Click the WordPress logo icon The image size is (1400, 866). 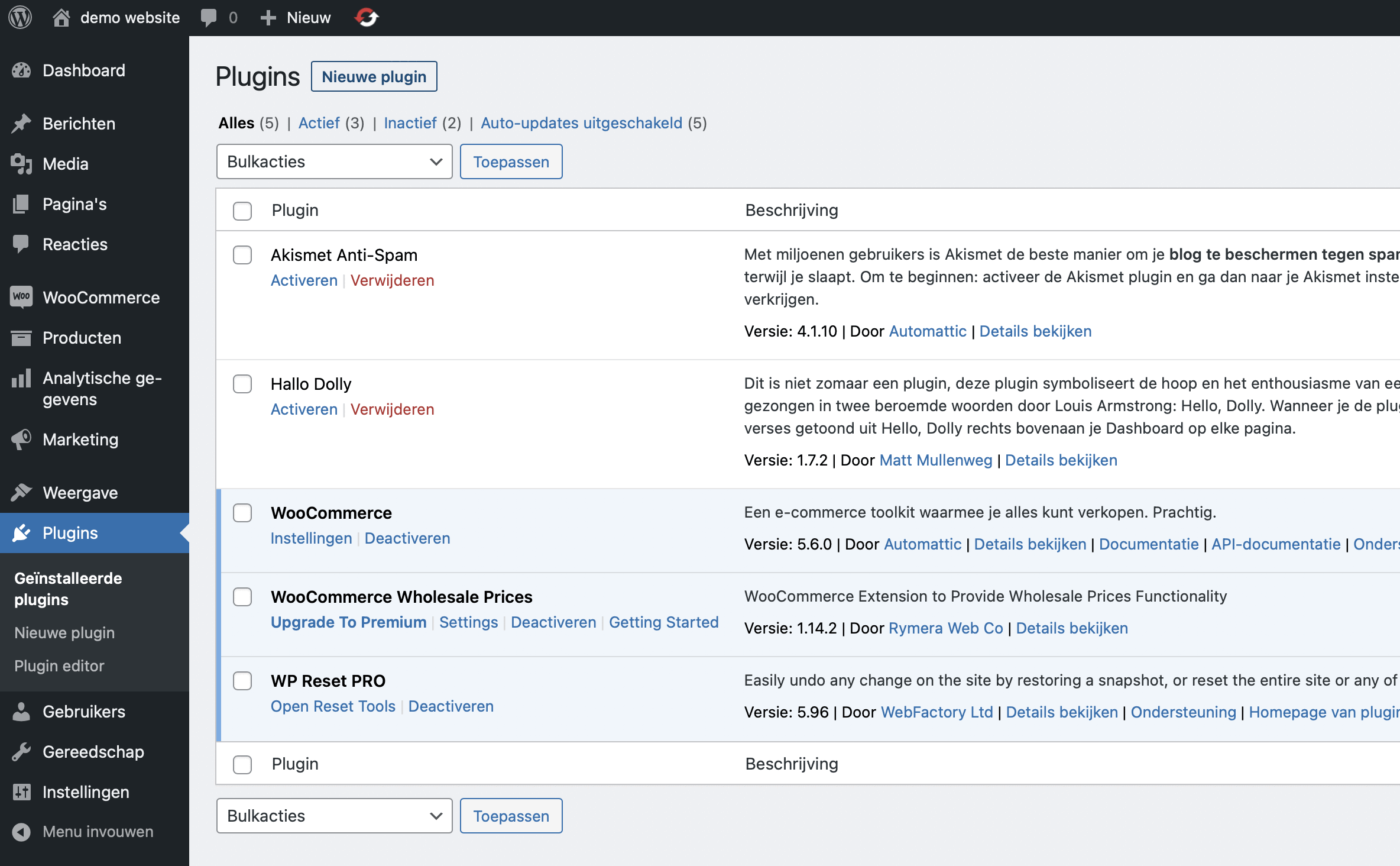coord(20,18)
